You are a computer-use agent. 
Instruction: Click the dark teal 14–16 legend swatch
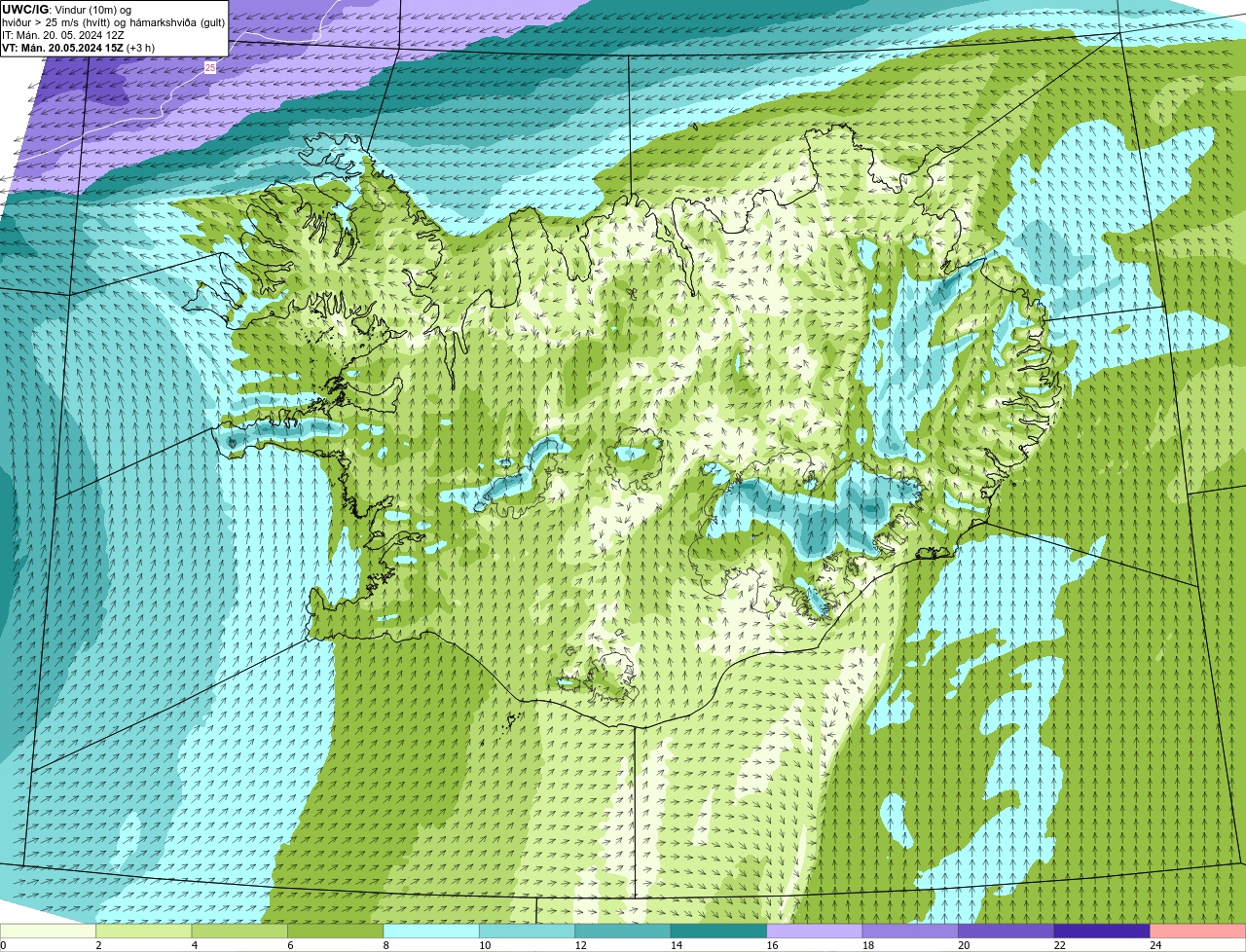[719, 931]
